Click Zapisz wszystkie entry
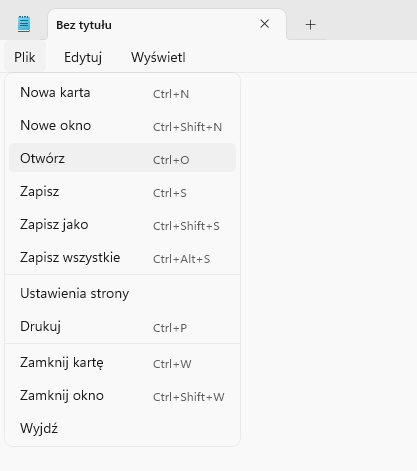Screen dimensions: 417x471 click(122, 257)
